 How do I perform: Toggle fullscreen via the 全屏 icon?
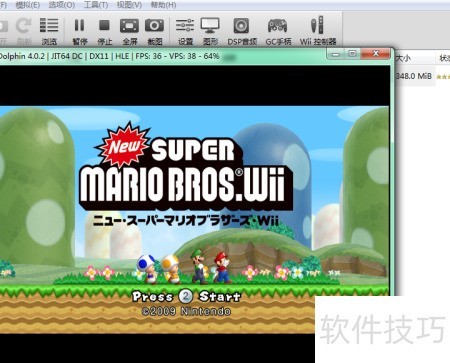tap(129, 31)
